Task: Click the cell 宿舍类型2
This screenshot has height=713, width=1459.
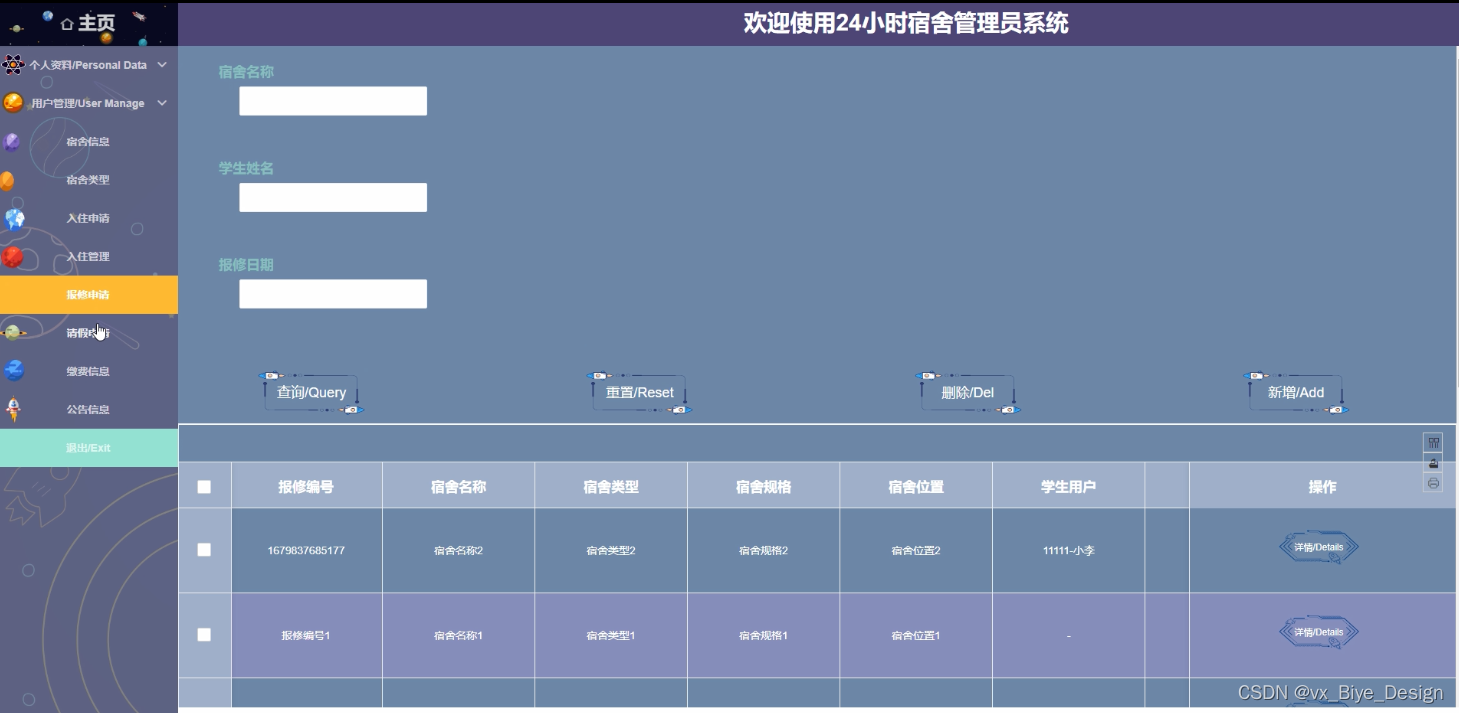Action: pyautogui.click(x=611, y=551)
